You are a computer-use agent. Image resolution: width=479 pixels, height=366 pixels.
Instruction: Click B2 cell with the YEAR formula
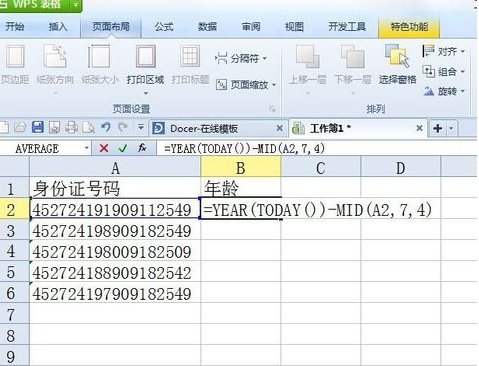(x=241, y=209)
